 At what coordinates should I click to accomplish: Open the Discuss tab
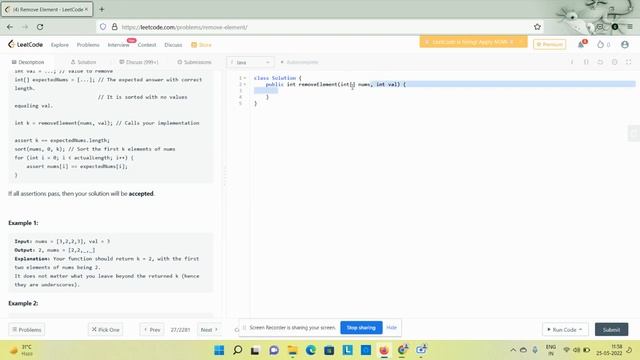(x=139, y=62)
